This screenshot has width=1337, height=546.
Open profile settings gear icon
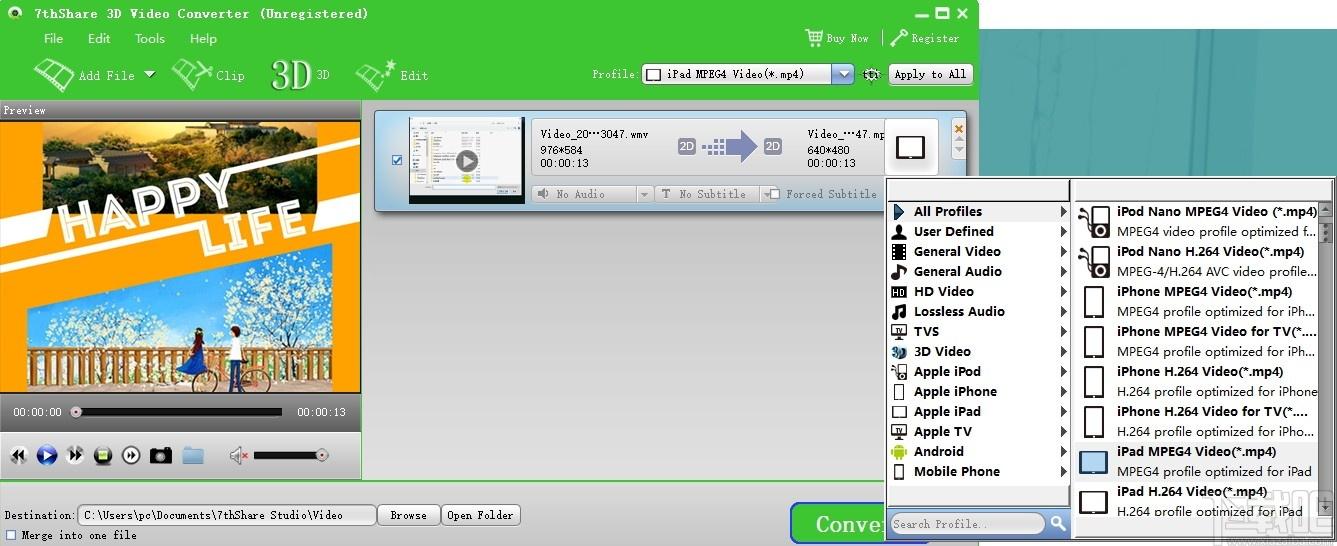(872, 74)
